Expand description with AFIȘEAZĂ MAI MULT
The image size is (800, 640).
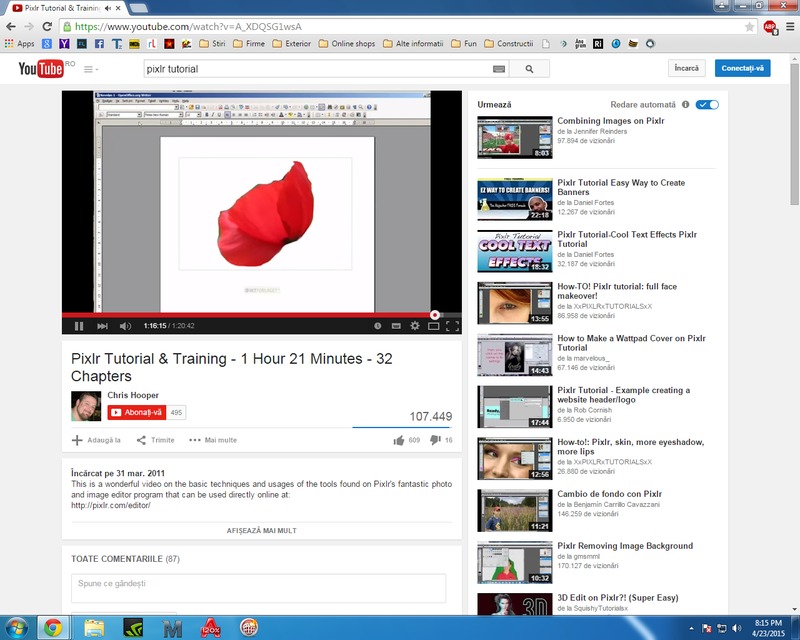coord(262,531)
